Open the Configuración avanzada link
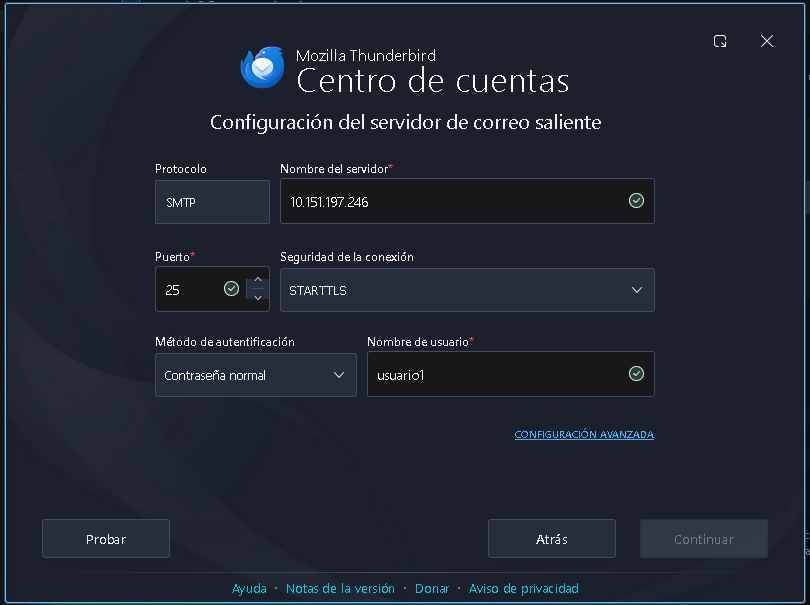 [x=584, y=435]
